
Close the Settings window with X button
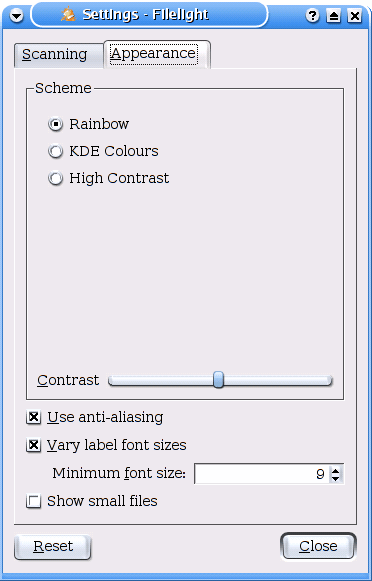[355, 16]
